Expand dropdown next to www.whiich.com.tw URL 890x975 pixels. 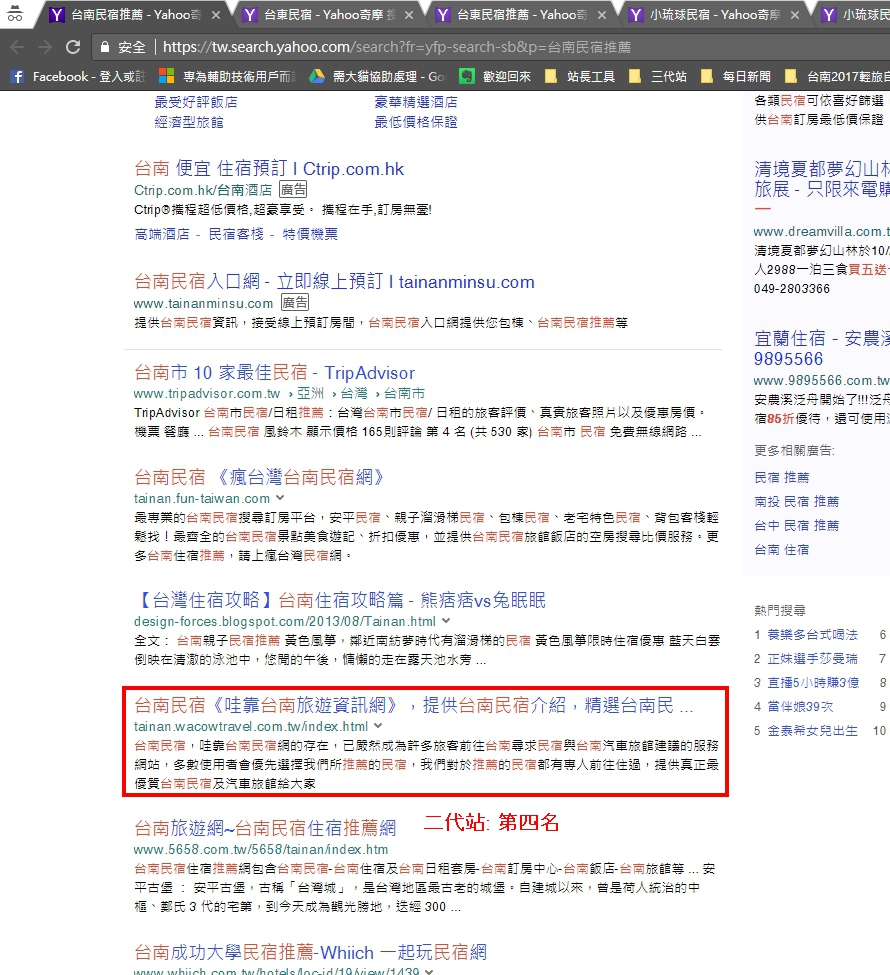(x=429, y=971)
